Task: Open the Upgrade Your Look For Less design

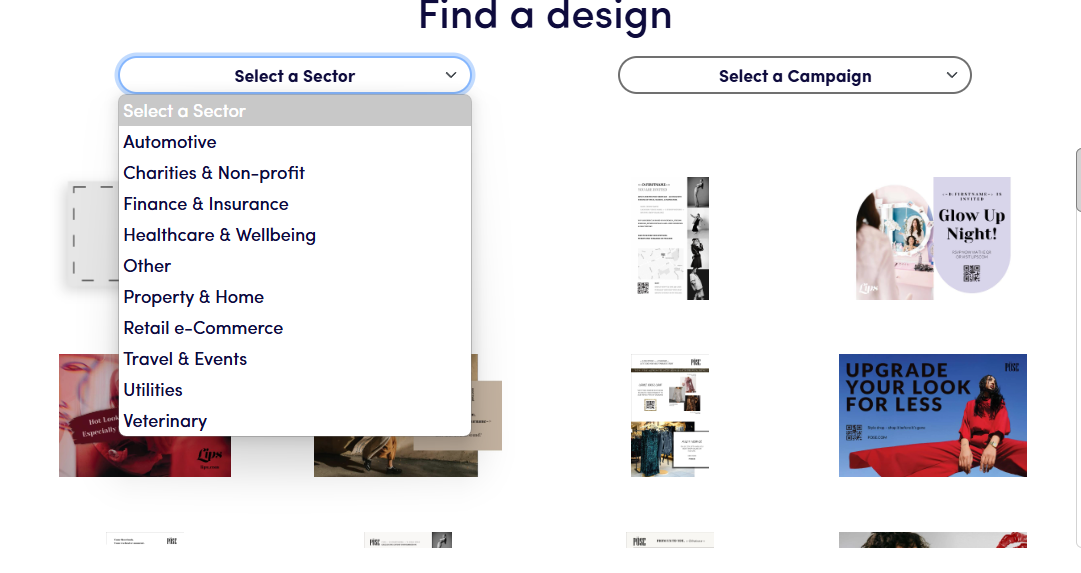Action: [932, 415]
